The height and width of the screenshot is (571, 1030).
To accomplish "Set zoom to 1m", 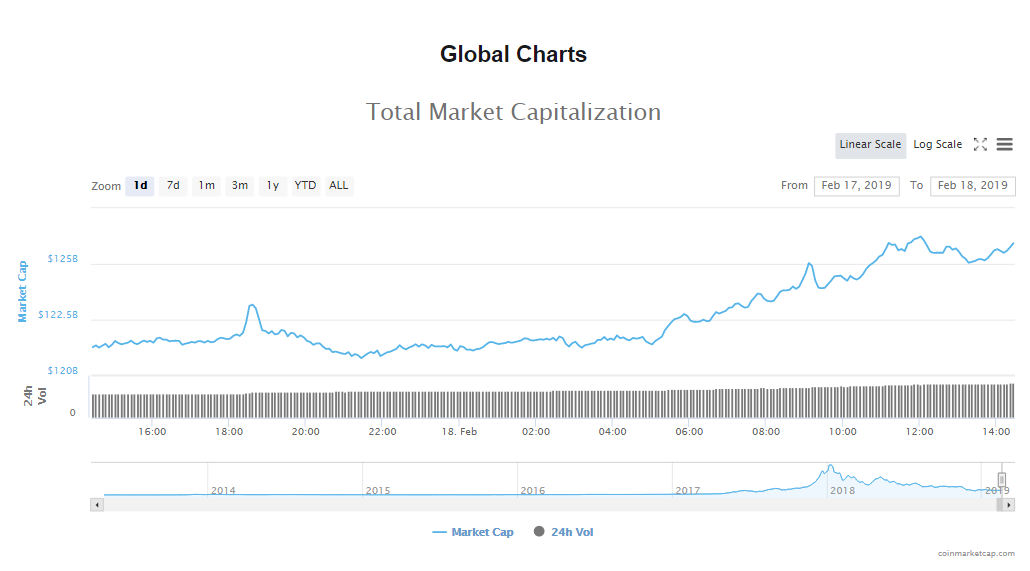I will pos(206,186).
